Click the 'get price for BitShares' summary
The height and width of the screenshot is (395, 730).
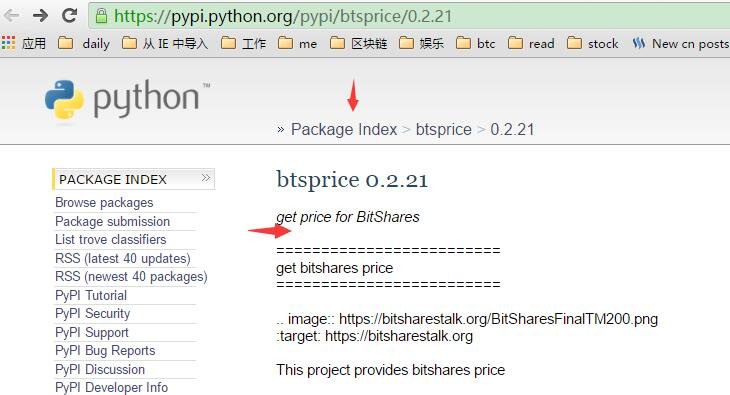coord(348,217)
